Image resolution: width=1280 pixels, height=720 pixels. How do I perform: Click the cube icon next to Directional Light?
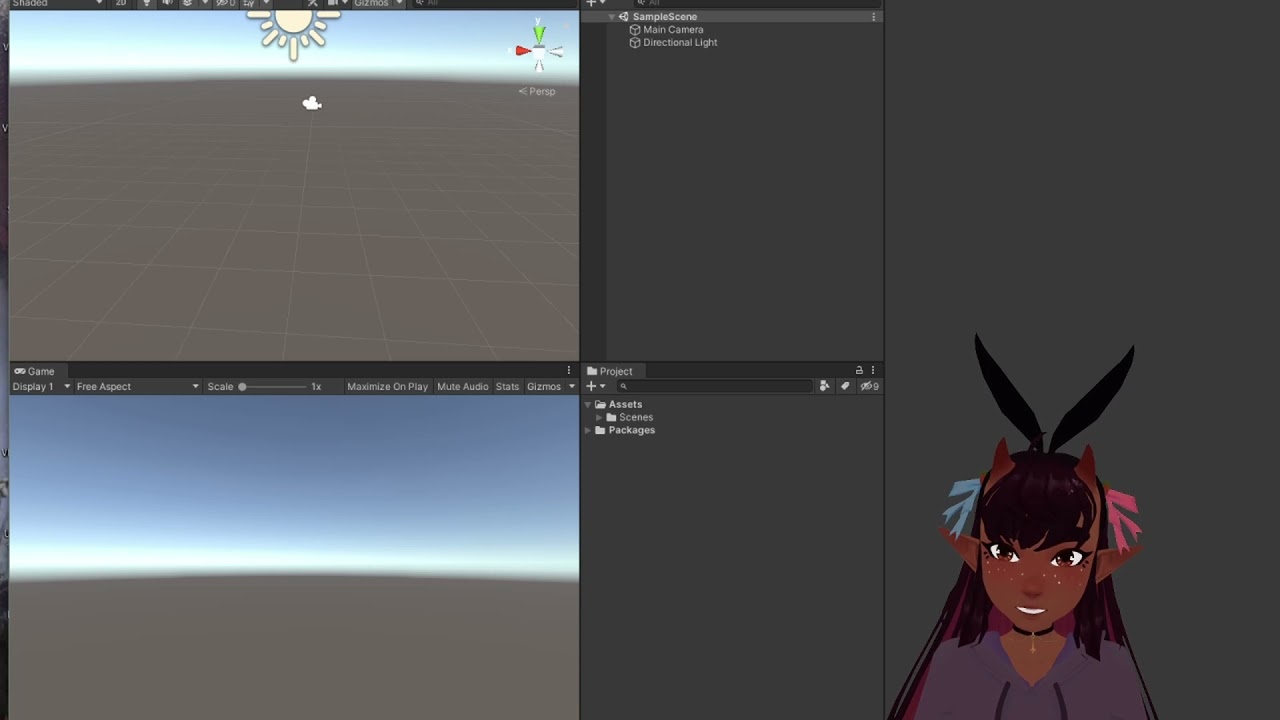635,43
